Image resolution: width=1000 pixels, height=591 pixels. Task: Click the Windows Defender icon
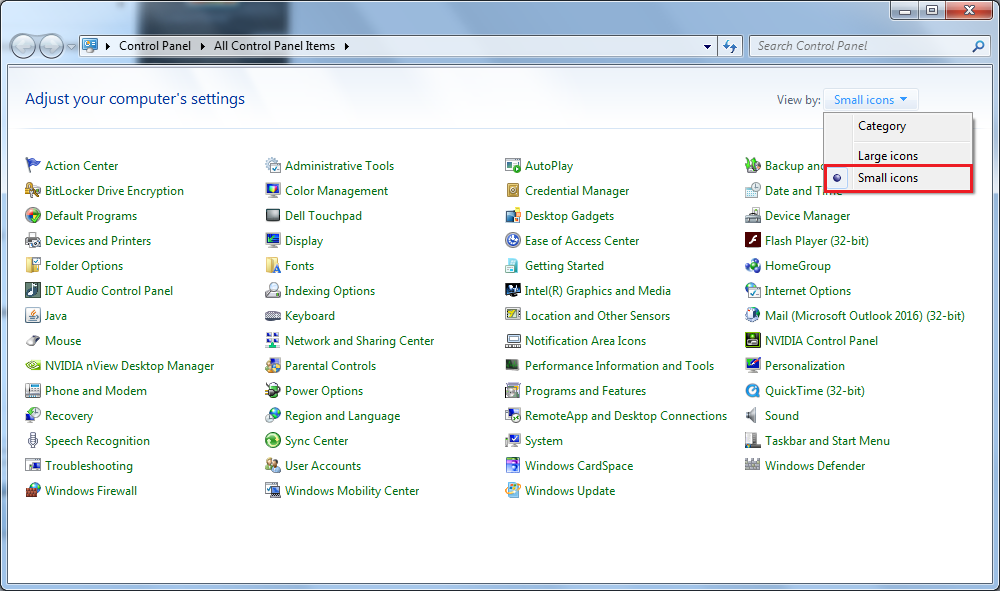pyautogui.click(x=753, y=465)
